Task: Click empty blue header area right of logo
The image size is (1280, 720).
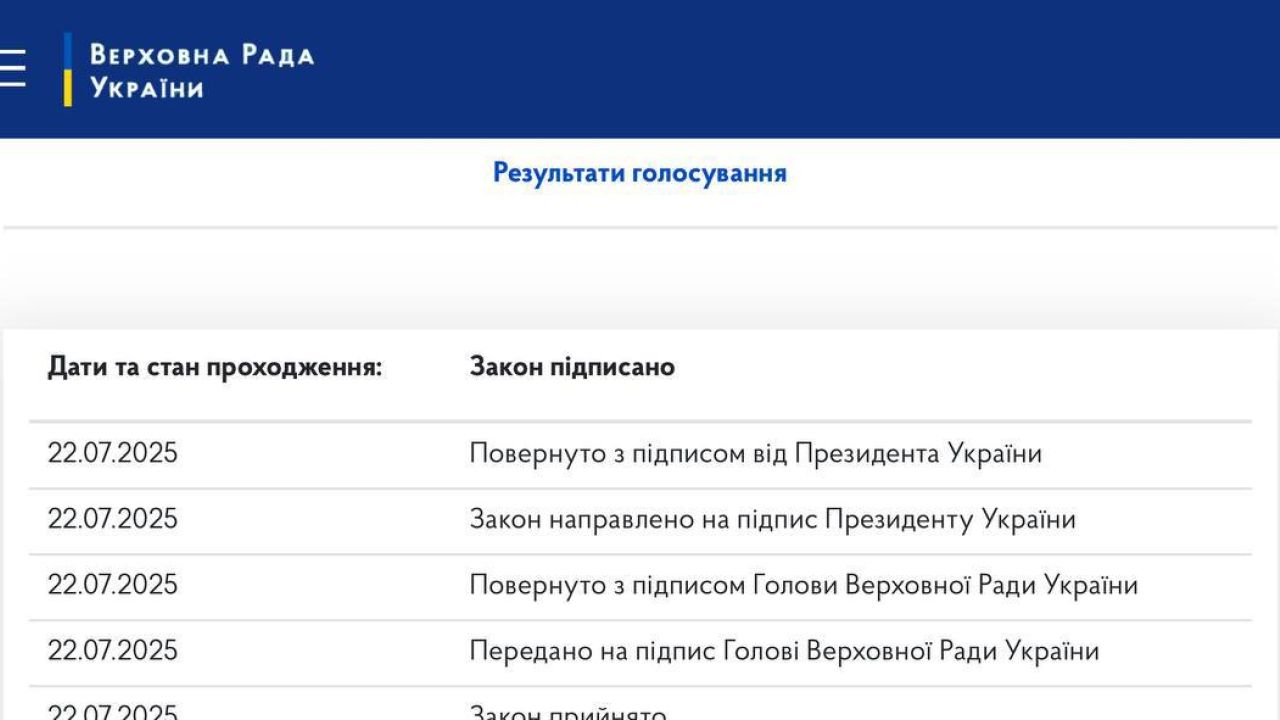Action: (x=800, y=68)
